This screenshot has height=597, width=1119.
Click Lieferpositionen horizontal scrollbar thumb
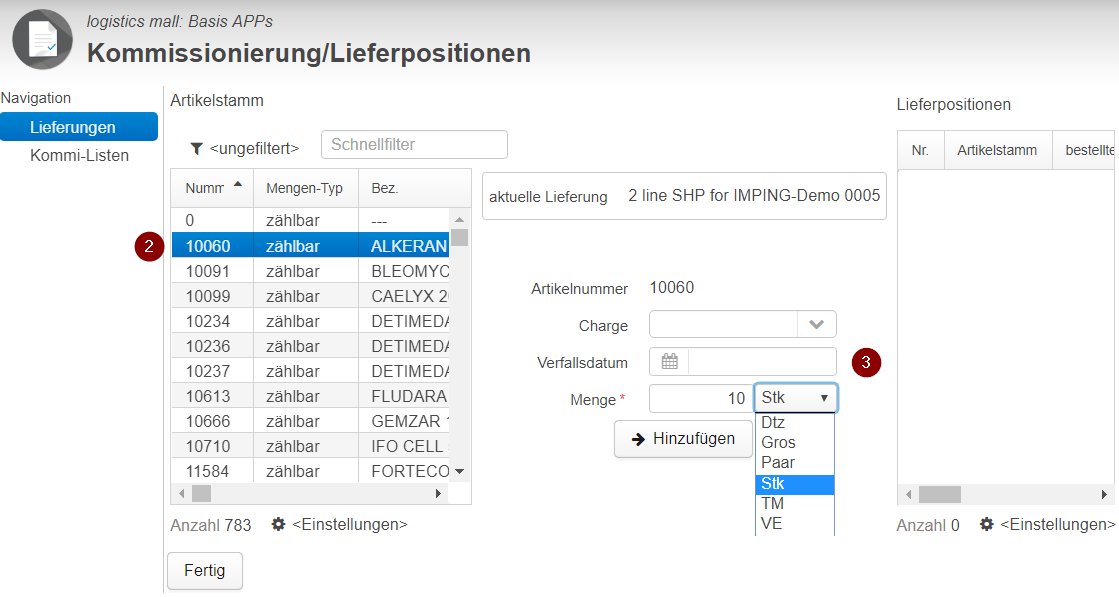coord(939,494)
